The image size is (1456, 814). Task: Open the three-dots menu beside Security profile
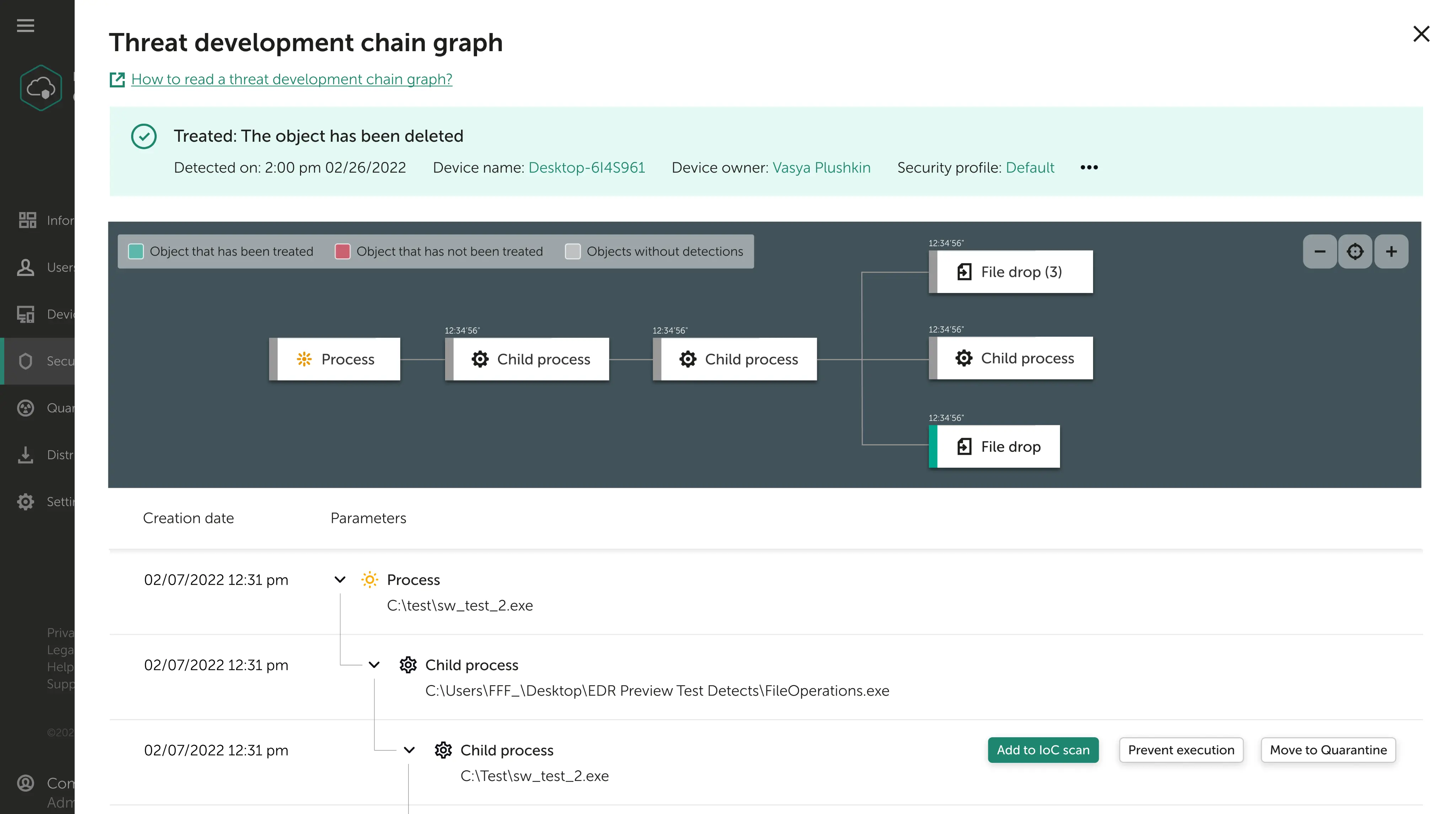click(1088, 167)
